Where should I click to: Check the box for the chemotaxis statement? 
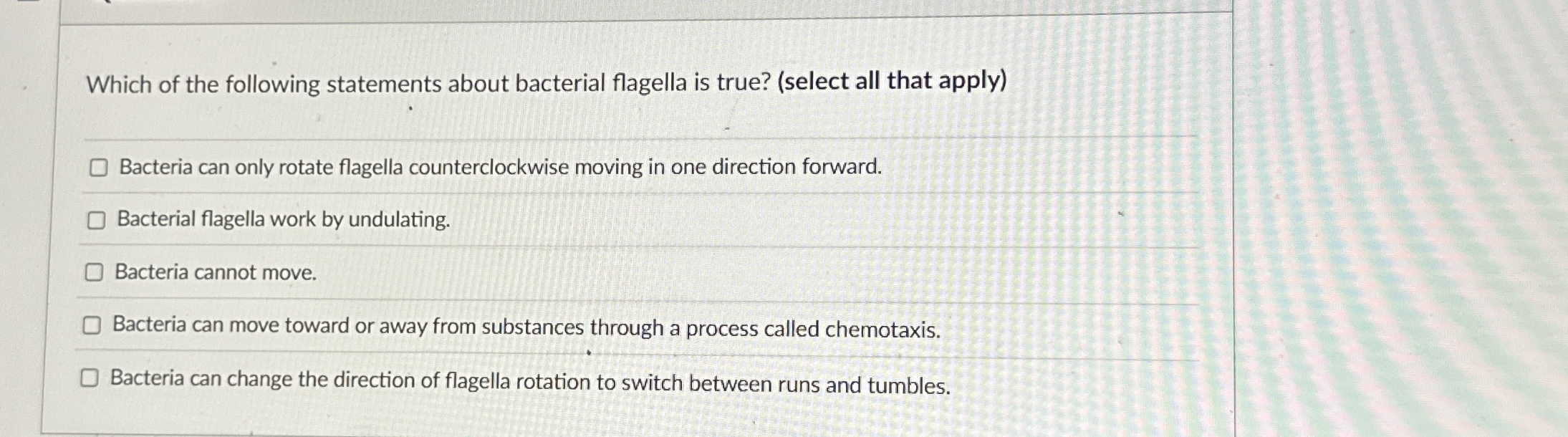[91, 327]
